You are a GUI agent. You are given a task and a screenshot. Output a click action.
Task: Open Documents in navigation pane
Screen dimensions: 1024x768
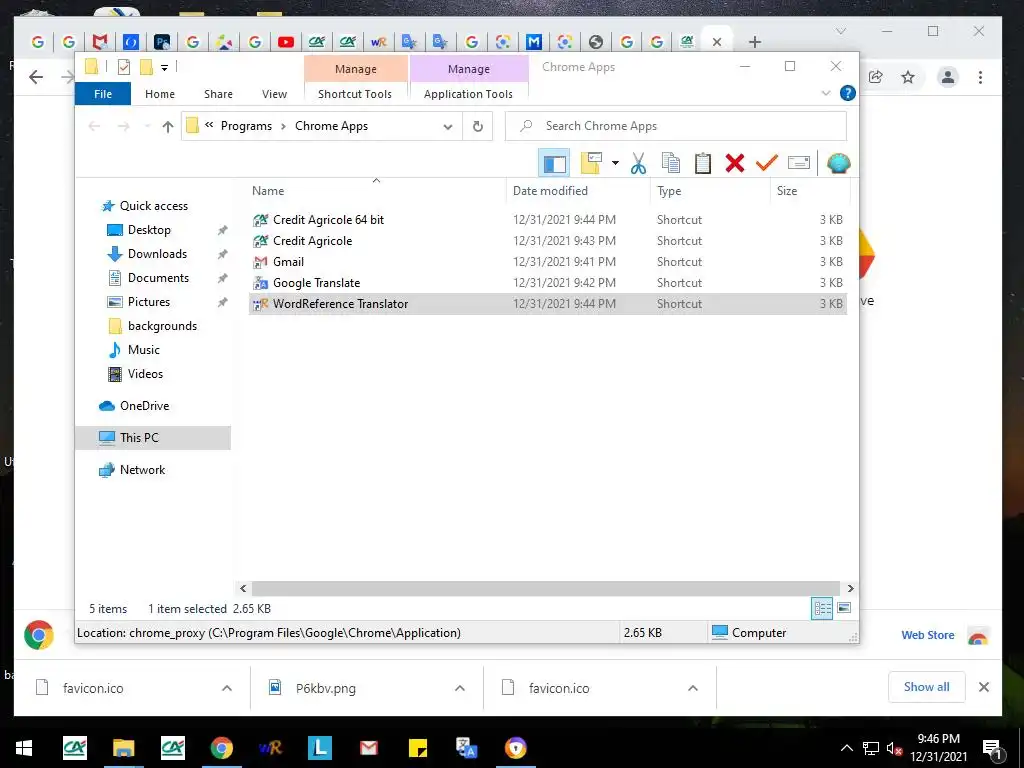[158, 278]
